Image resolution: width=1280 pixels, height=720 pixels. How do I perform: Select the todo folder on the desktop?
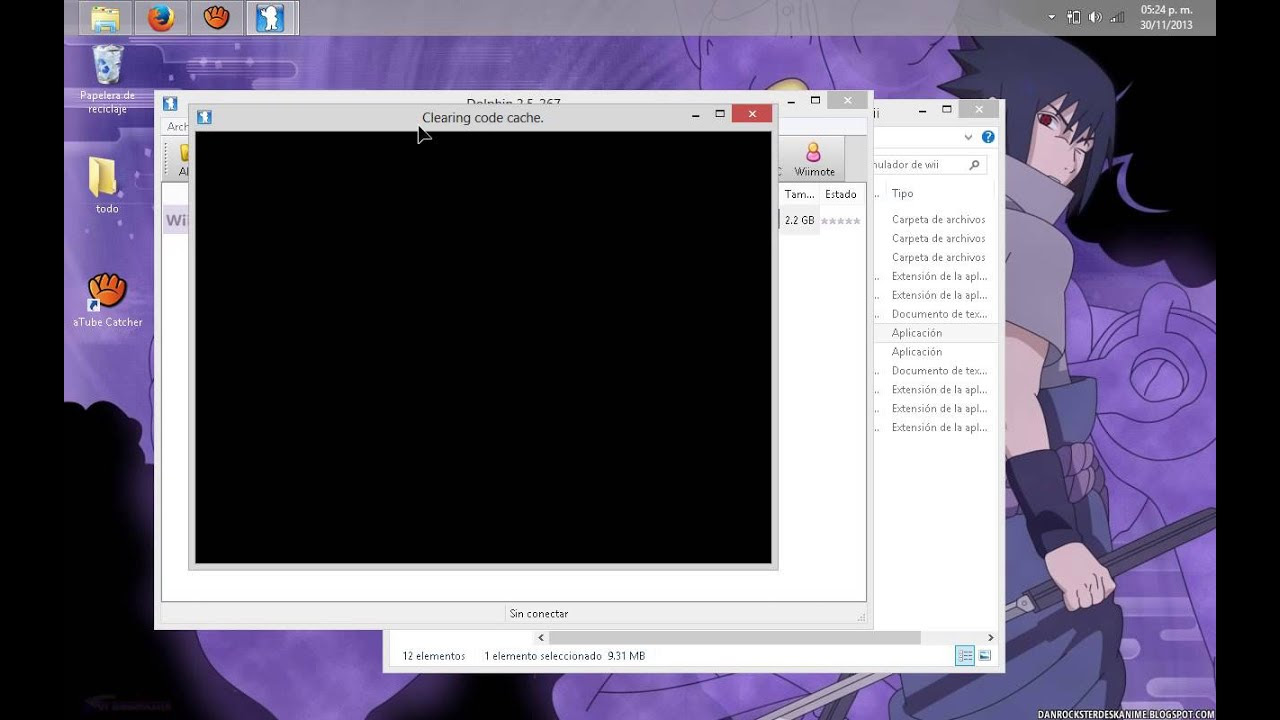click(x=107, y=185)
